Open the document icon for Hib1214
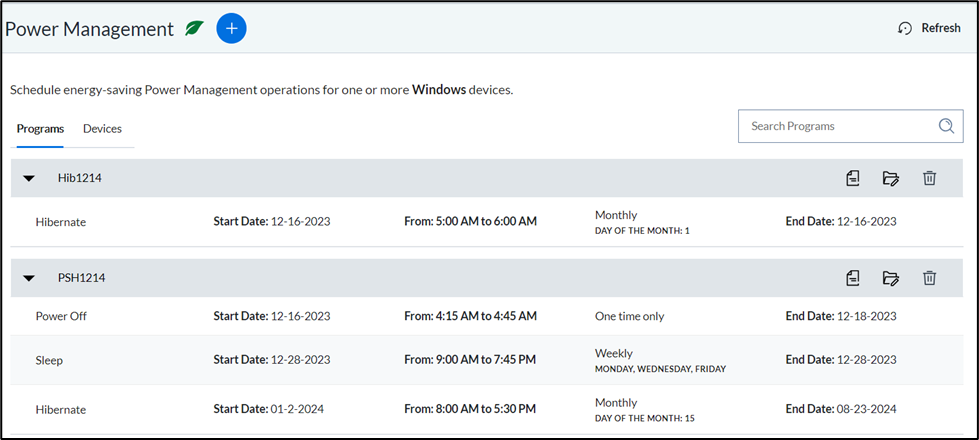This screenshot has height=440, width=979. pyautogui.click(x=853, y=178)
